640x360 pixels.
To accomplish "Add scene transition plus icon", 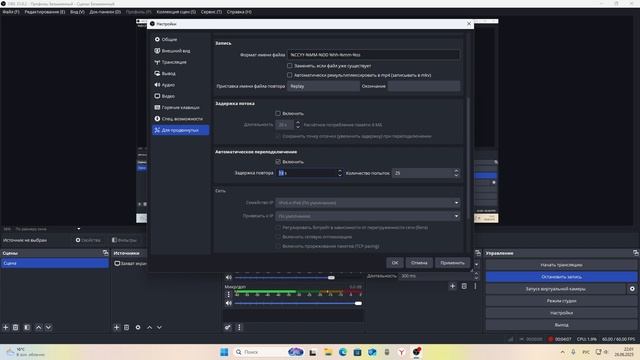I will pos(452,287).
